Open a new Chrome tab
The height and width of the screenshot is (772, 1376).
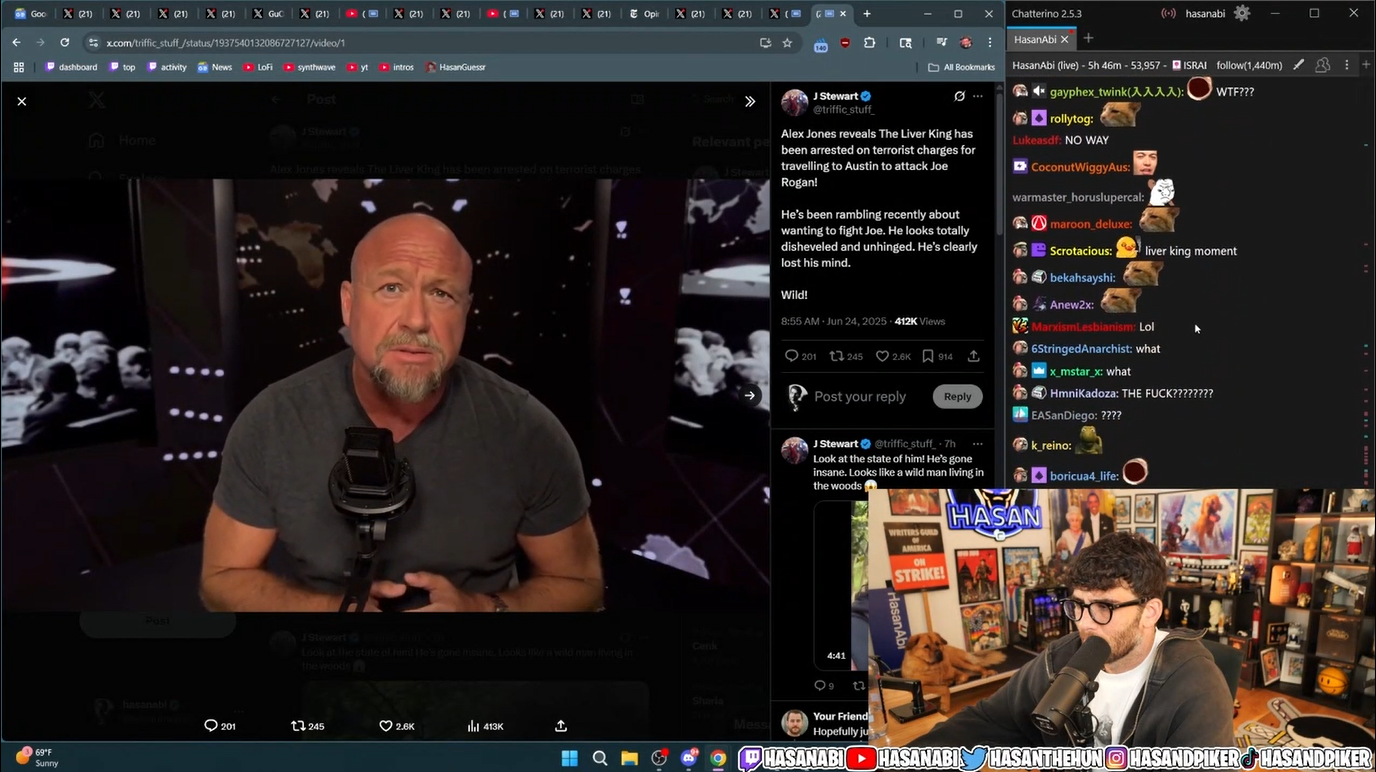tap(867, 14)
